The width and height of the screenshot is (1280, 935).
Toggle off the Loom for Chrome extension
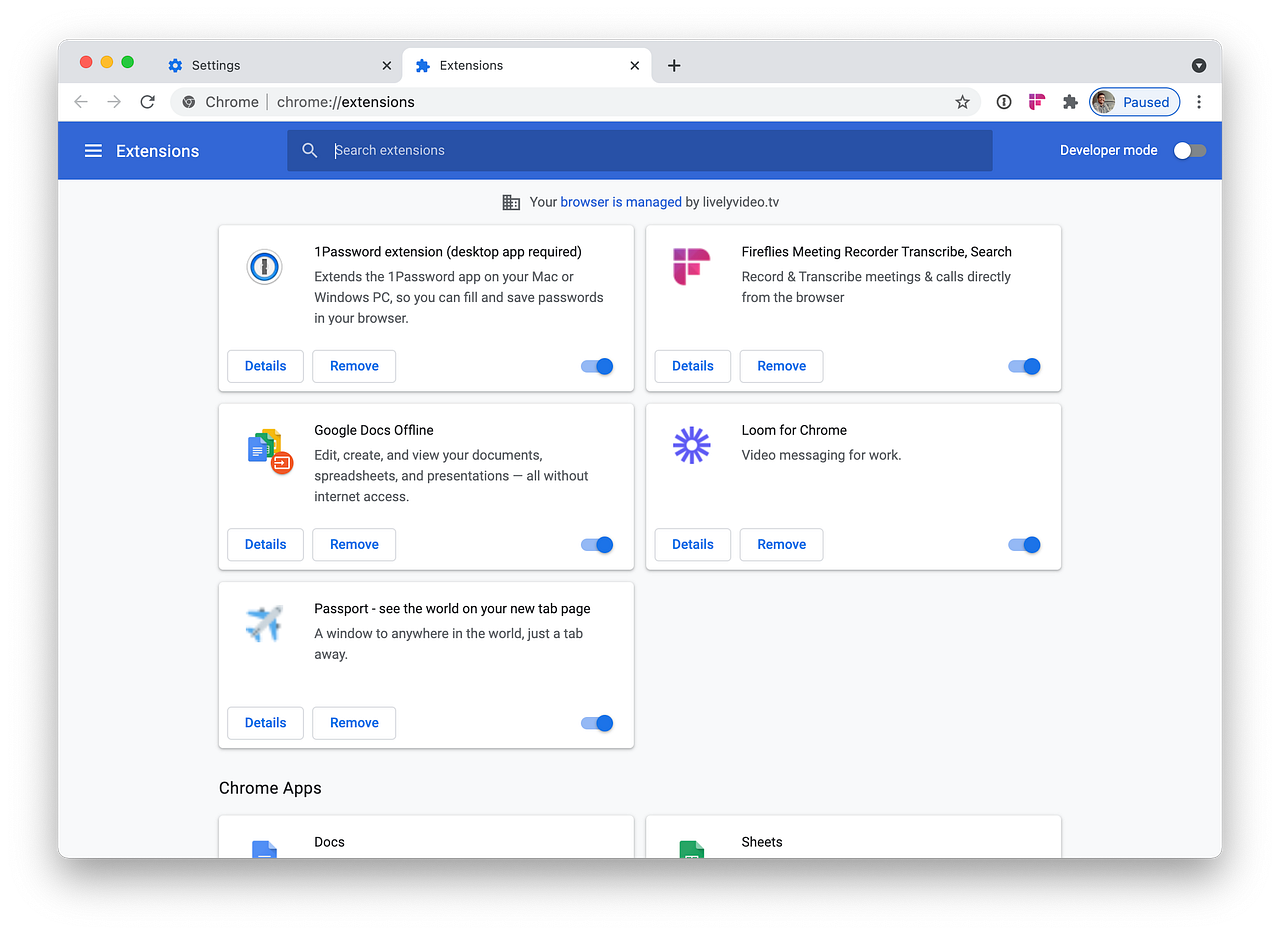coord(1023,544)
